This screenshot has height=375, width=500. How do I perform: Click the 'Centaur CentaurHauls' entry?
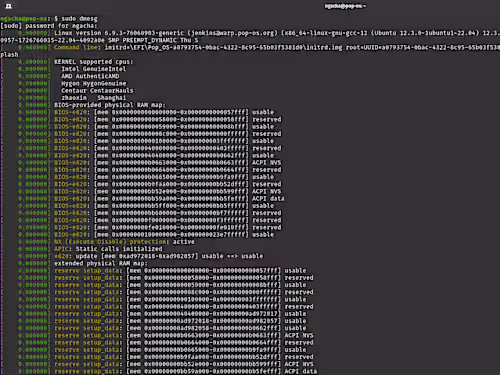[x=97, y=91]
